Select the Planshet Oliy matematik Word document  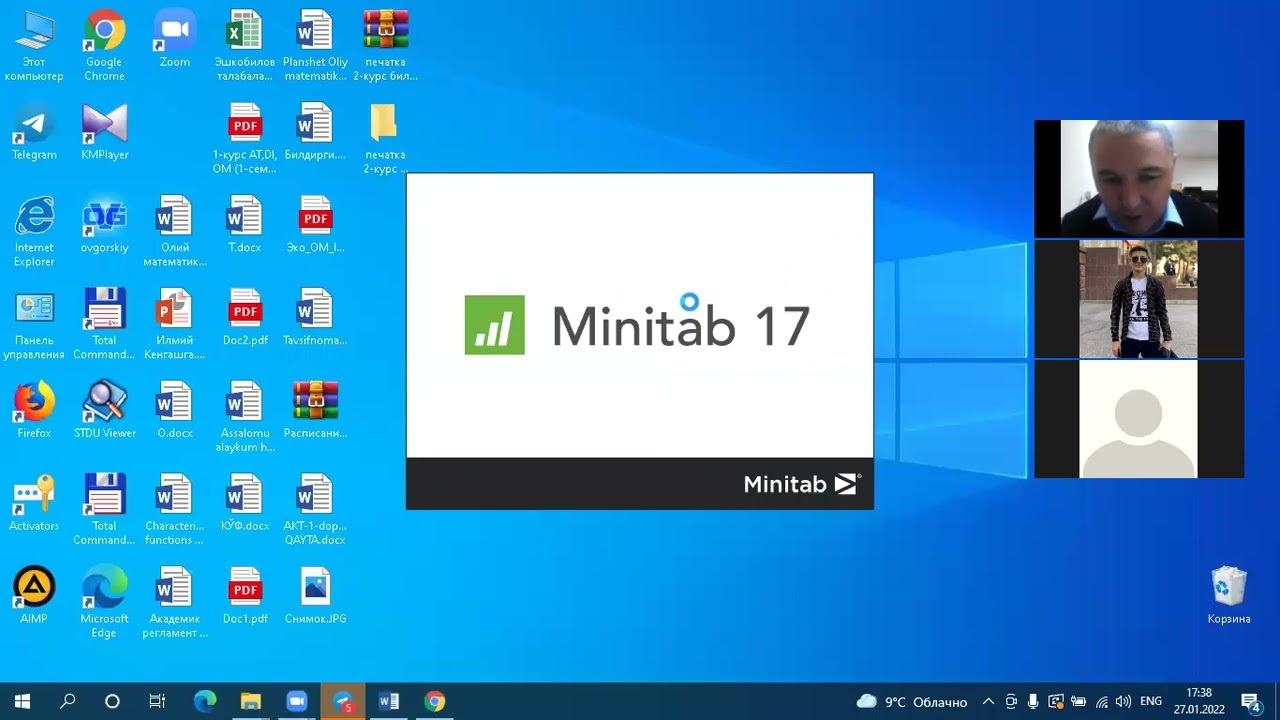pyautogui.click(x=315, y=46)
